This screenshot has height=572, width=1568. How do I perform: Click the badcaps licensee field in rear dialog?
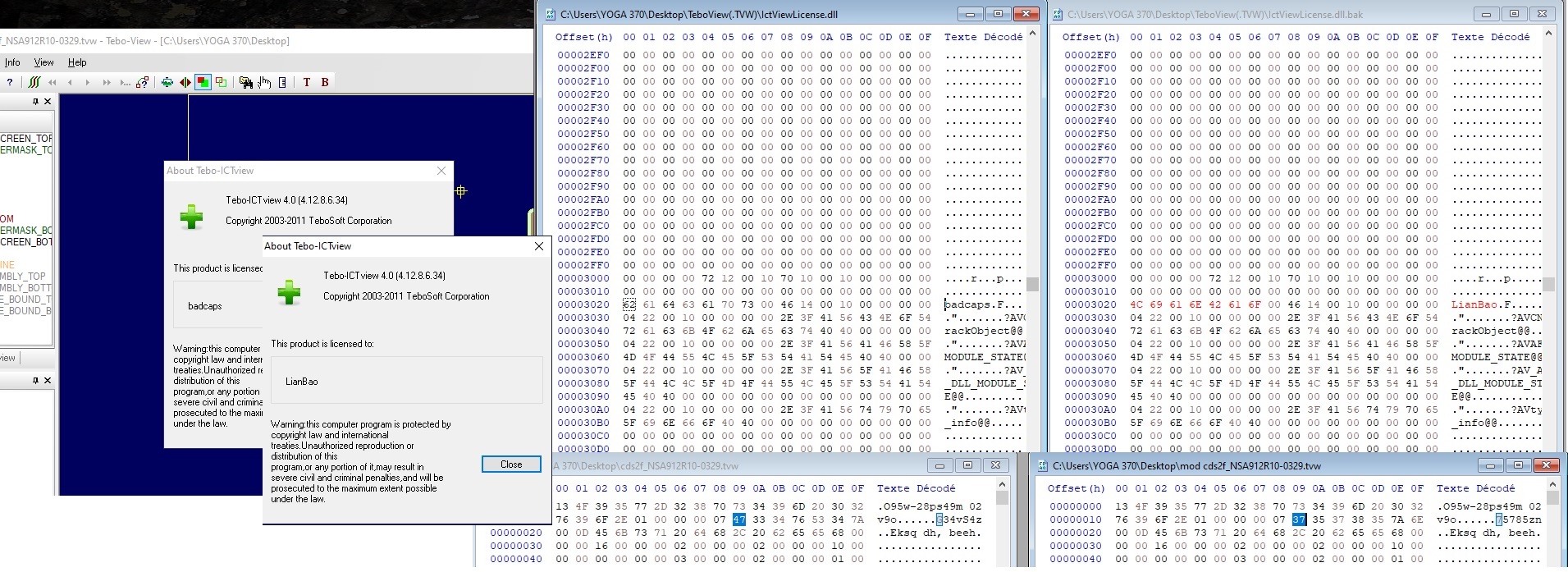click(x=218, y=305)
